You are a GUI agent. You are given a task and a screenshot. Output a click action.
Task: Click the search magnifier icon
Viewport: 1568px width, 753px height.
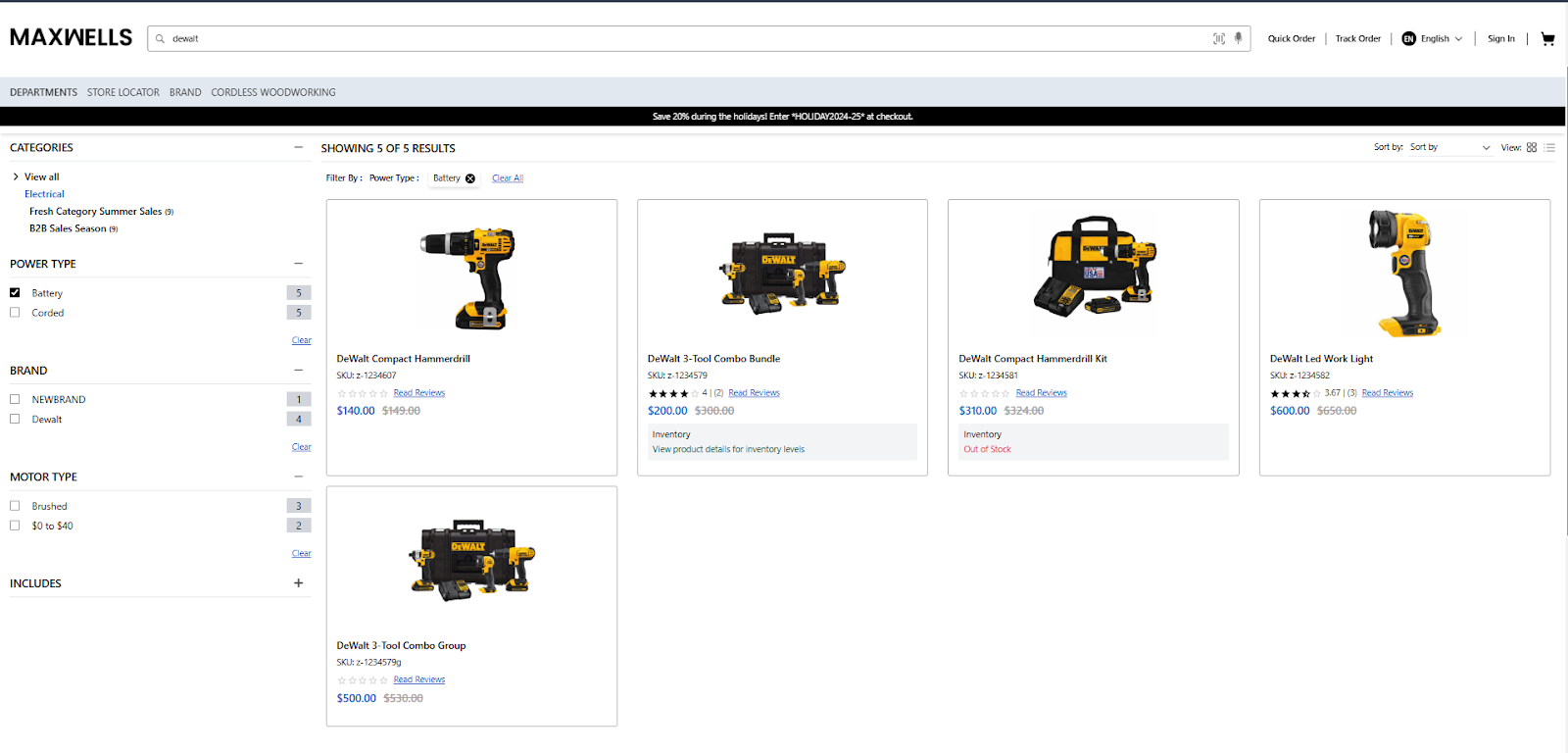pos(160,39)
